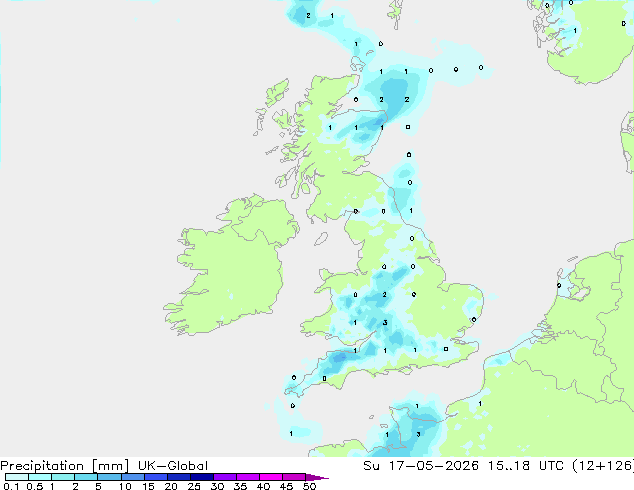
Task: Click the 15–20 mm blue legend swatch
Action: pyautogui.click(x=155, y=477)
